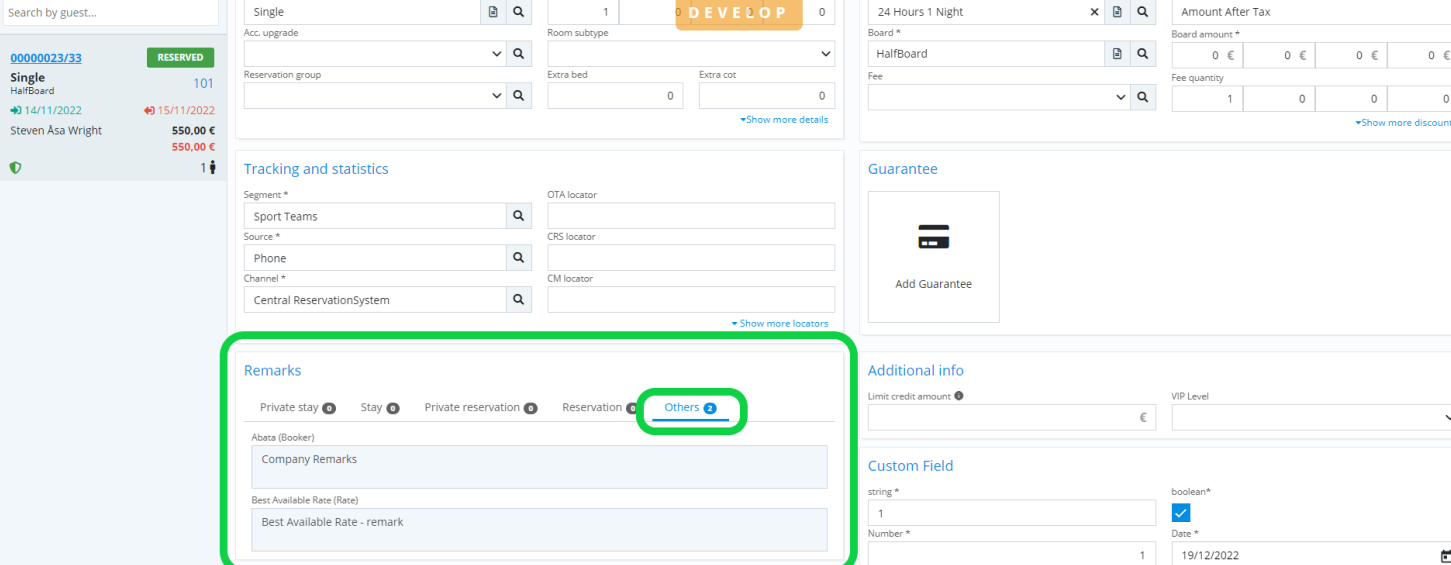This screenshot has width=1451, height=565.
Task: Click calendar icon in the Date field
Action: [1444, 555]
